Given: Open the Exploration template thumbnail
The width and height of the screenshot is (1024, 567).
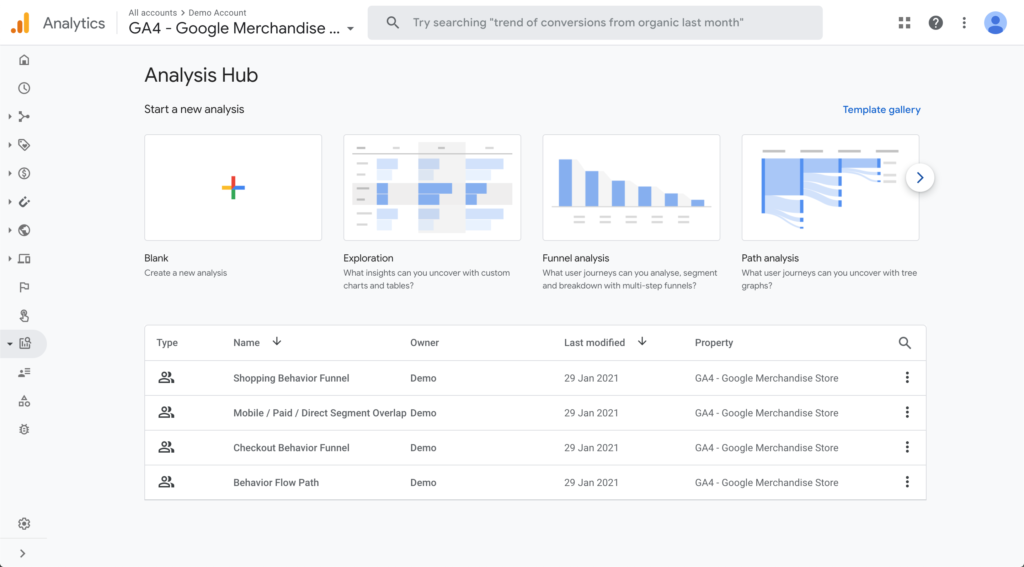Looking at the screenshot, I should (432, 187).
